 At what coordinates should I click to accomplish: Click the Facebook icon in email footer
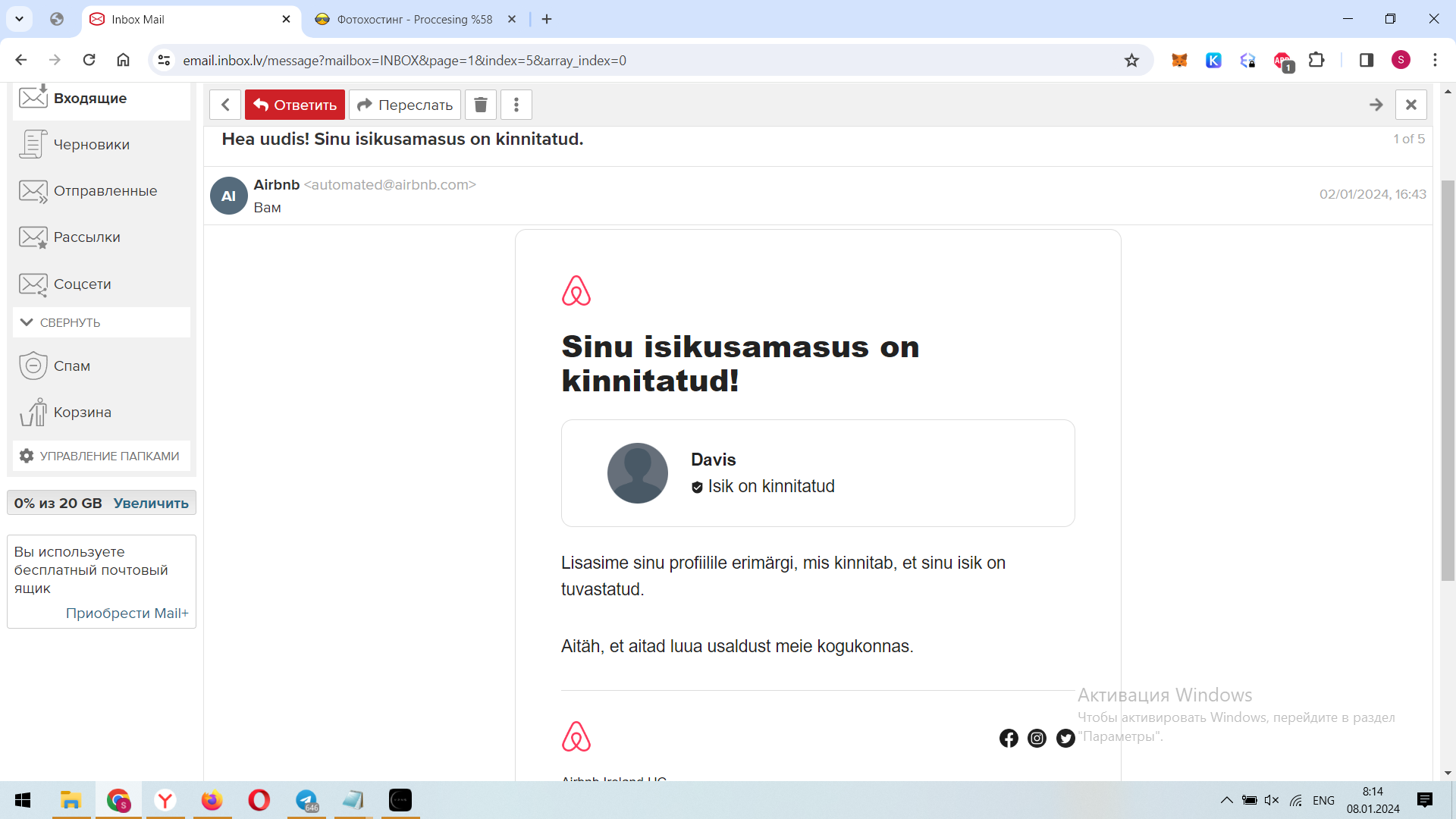pyautogui.click(x=1009, y=738)
